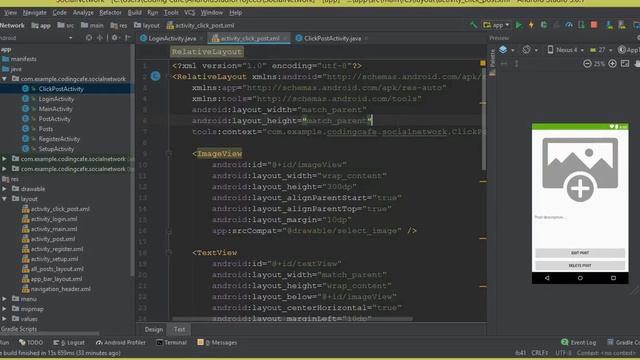
Task: Open the TODO tool window
Action: click(31, 342)
